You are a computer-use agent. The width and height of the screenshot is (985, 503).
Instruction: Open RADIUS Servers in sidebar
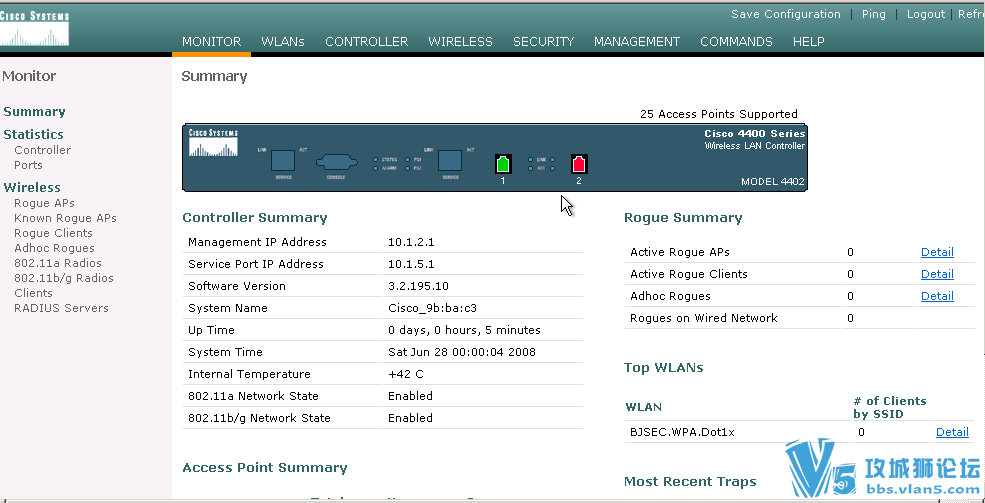pyautogui.click(x=62, y=308)
